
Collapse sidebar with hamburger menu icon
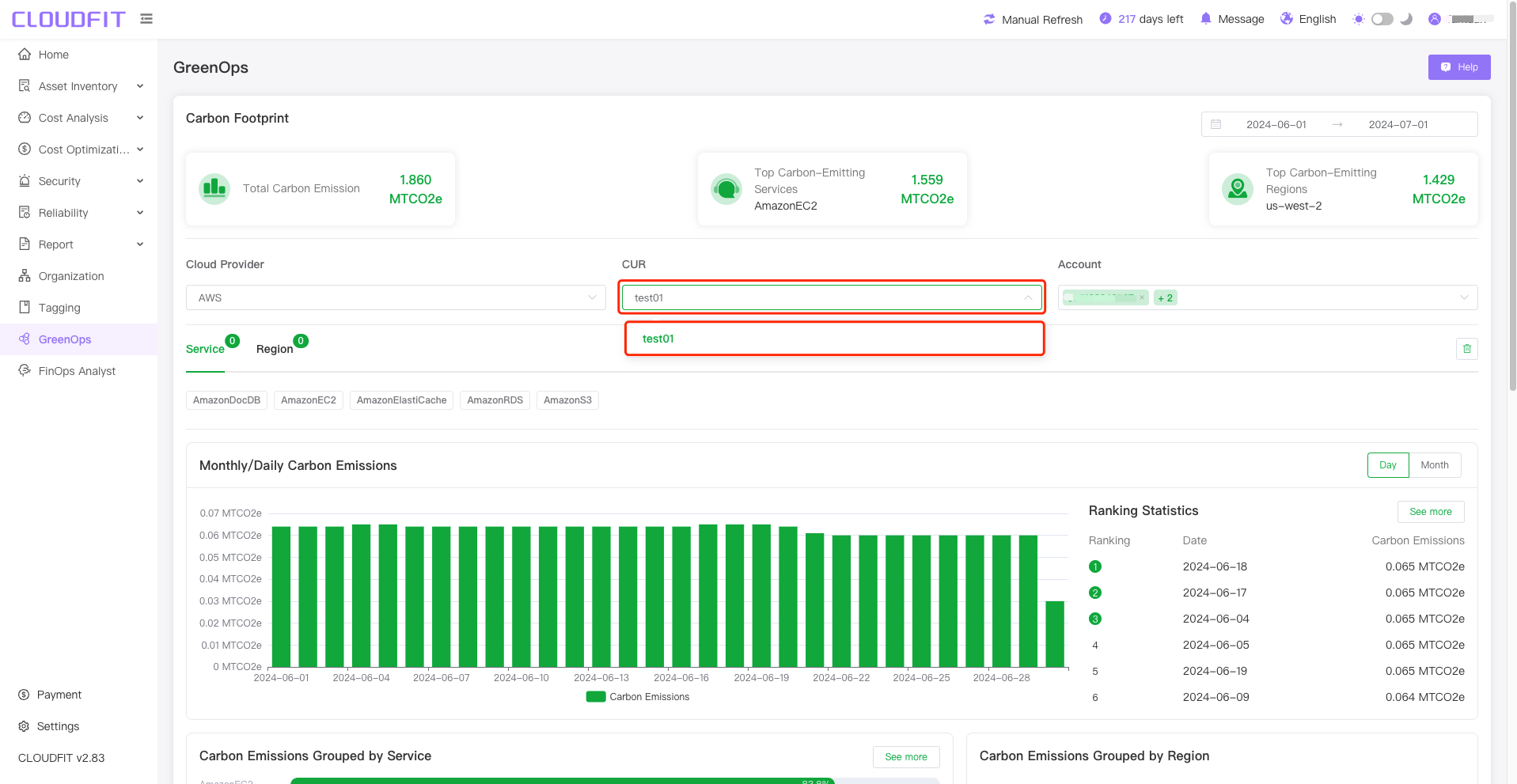click(146, 19)
